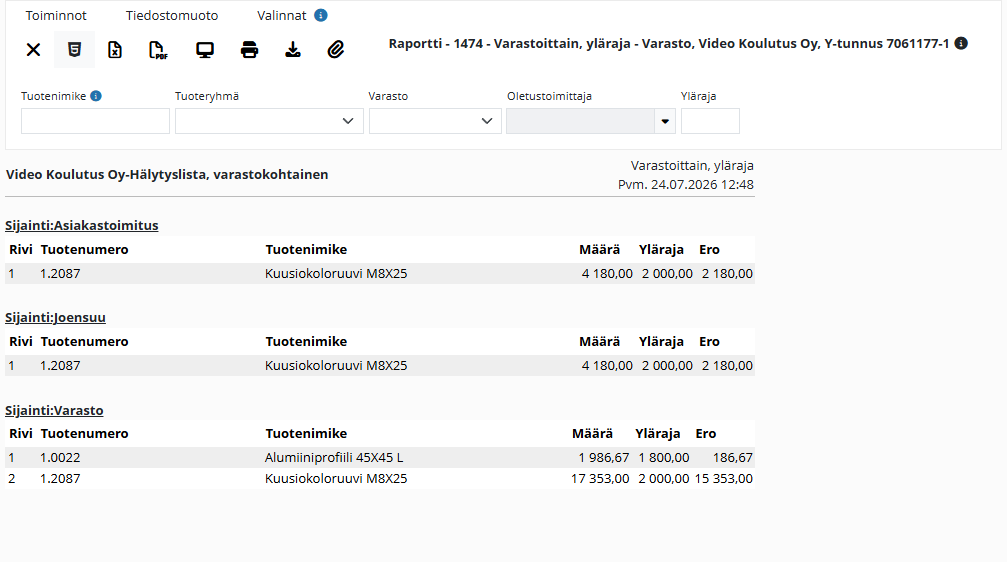Close the report with the X icon
The height and width of the screenshot is (562, 1007).
33,49
